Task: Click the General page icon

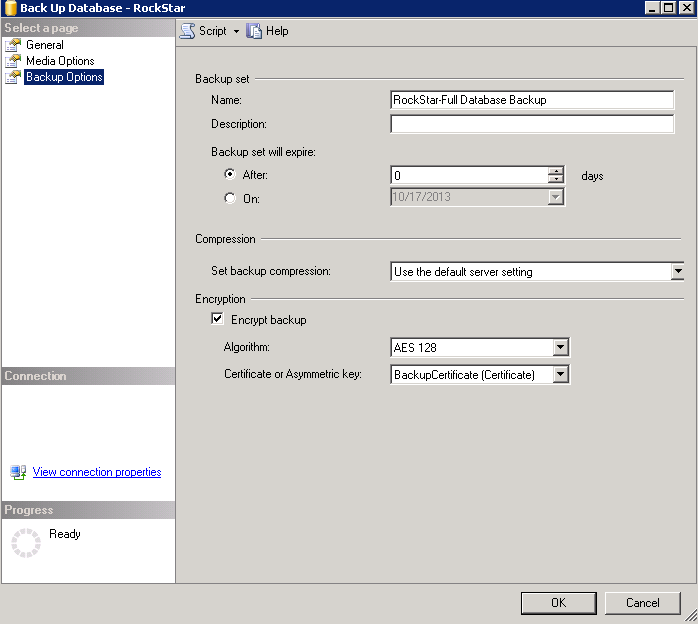Action: (13, 45)
